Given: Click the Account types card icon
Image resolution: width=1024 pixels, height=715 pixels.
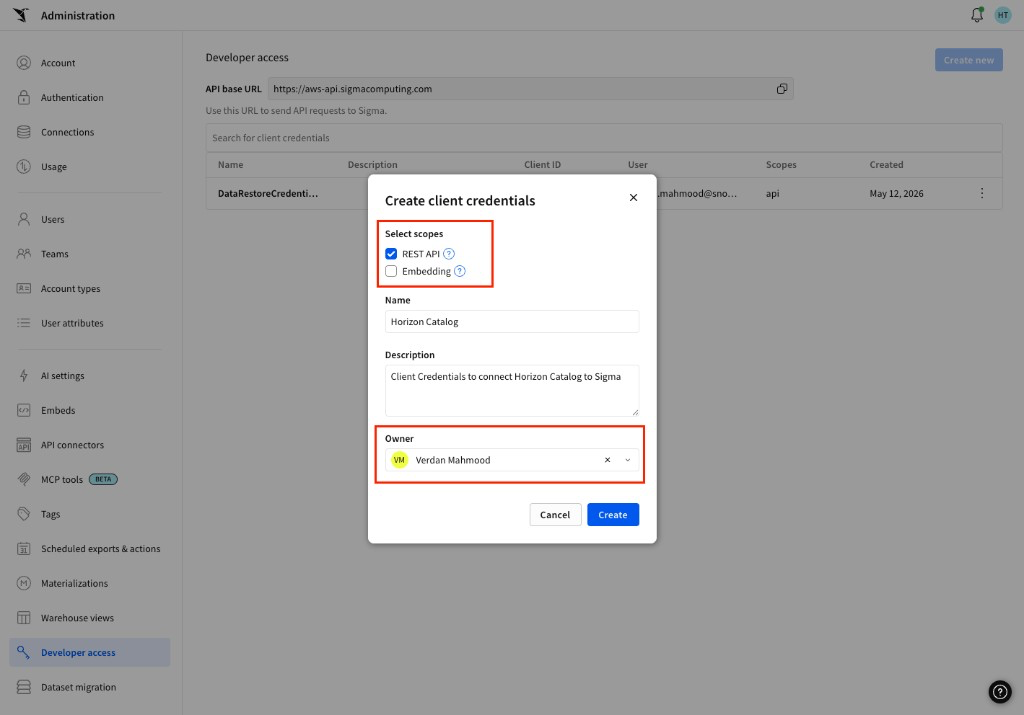Looking at the screenshot, I should (24, 289).
